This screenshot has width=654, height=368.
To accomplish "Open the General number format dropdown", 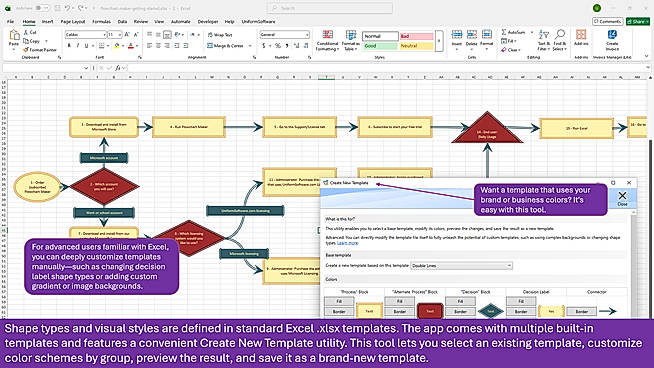I will 307,35.
